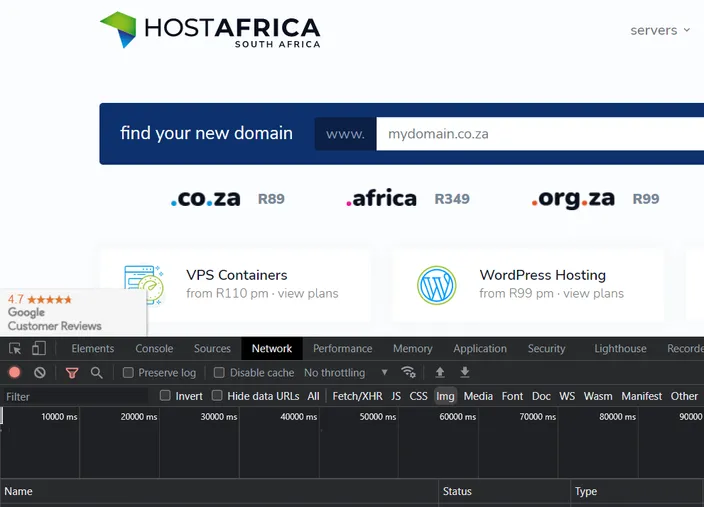Click the 80000 ms timeline marker
Viewport: 704px width, 507px height.
pos(617,417)
